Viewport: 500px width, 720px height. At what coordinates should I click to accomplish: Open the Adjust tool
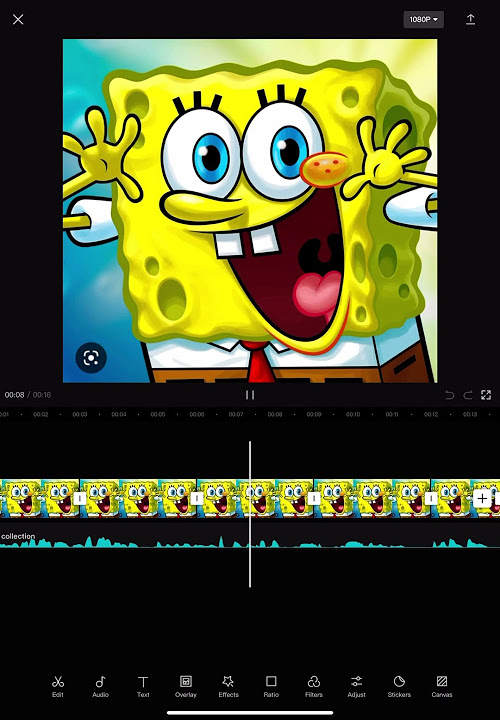356,686
